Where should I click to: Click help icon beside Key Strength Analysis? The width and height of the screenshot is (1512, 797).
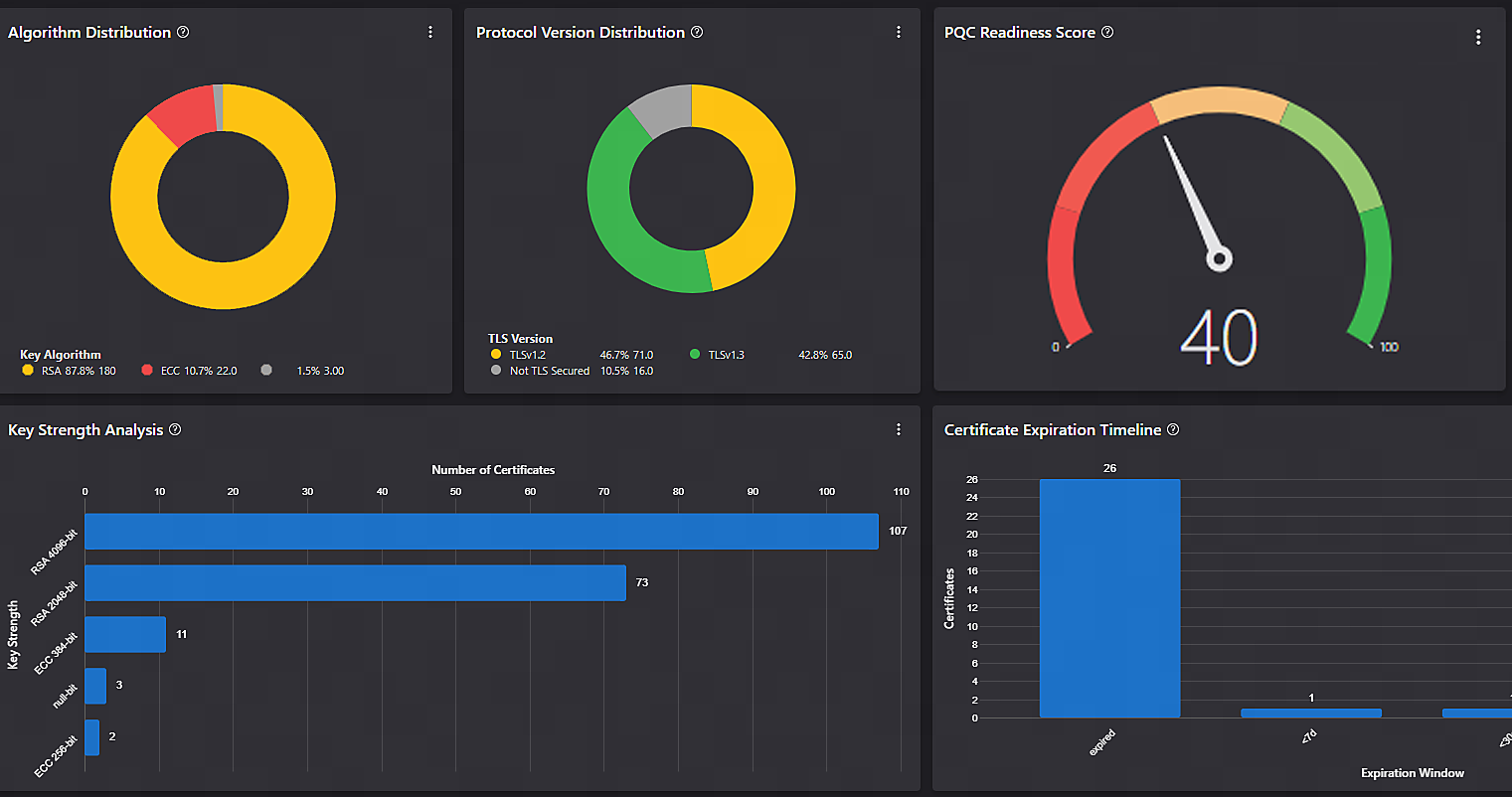(x=175, y=429)
